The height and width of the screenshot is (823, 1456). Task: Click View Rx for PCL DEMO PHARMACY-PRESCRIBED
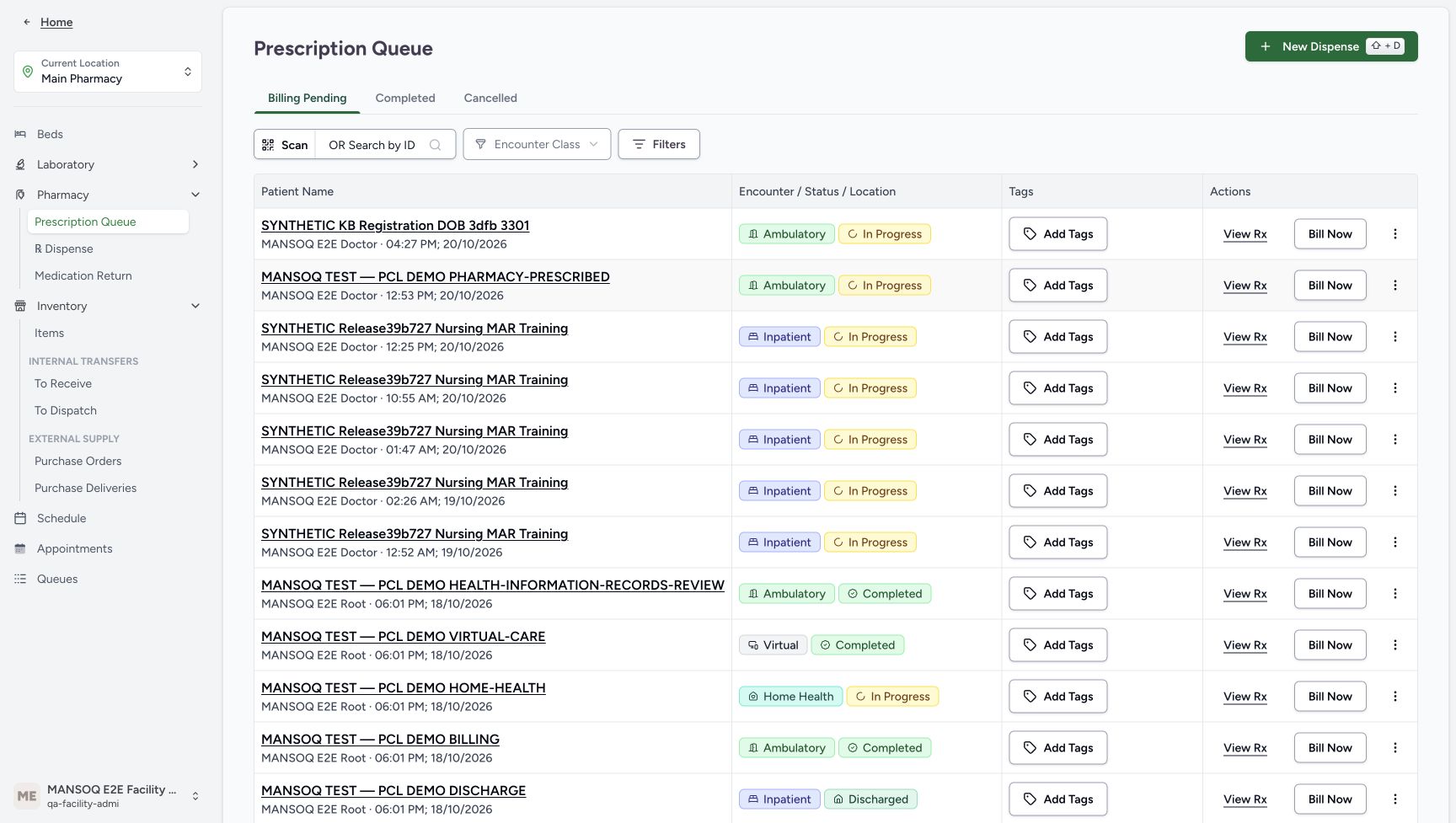[x=1245, y=286]
